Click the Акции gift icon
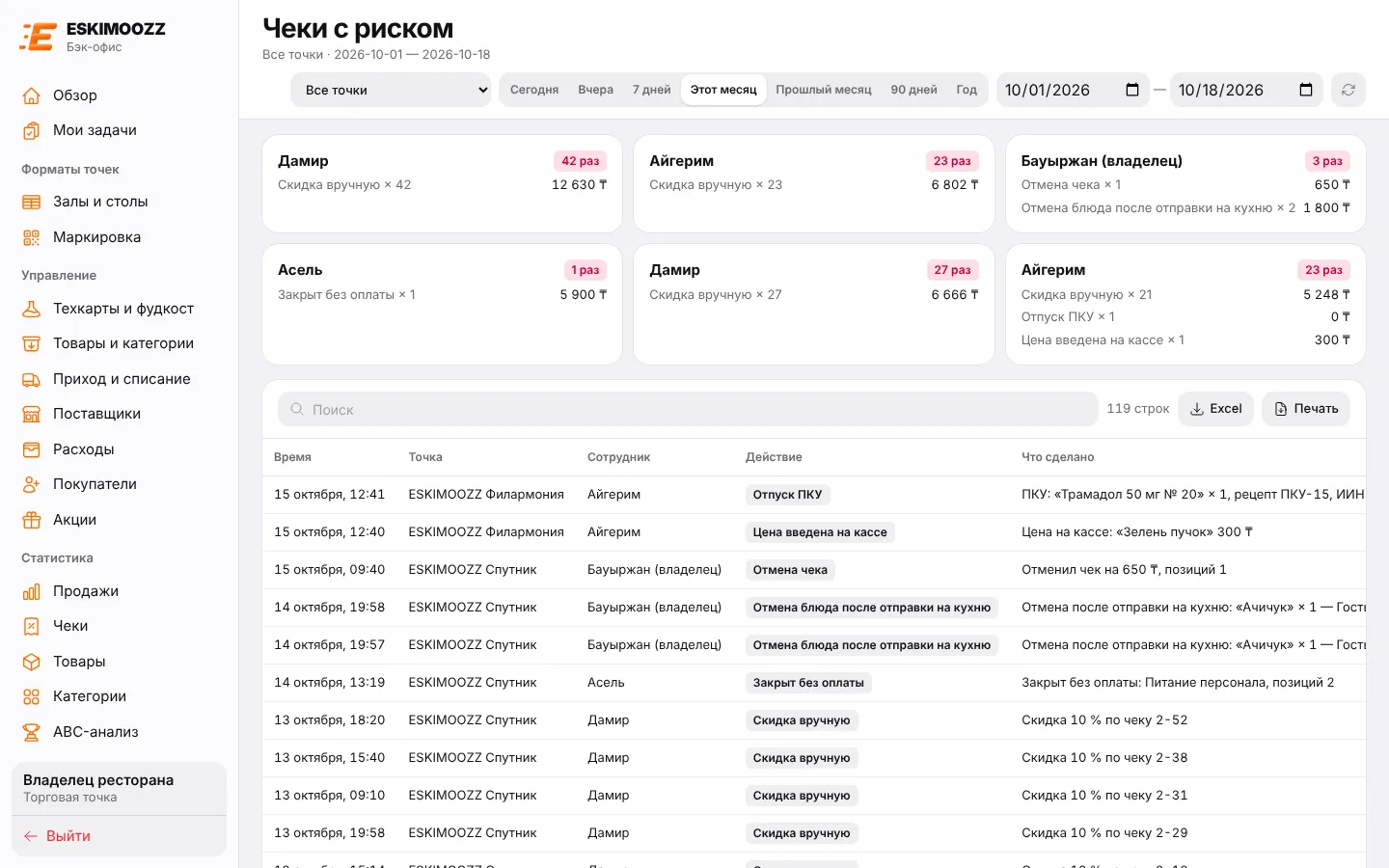Screen dimensions: 1389x868 32,520
